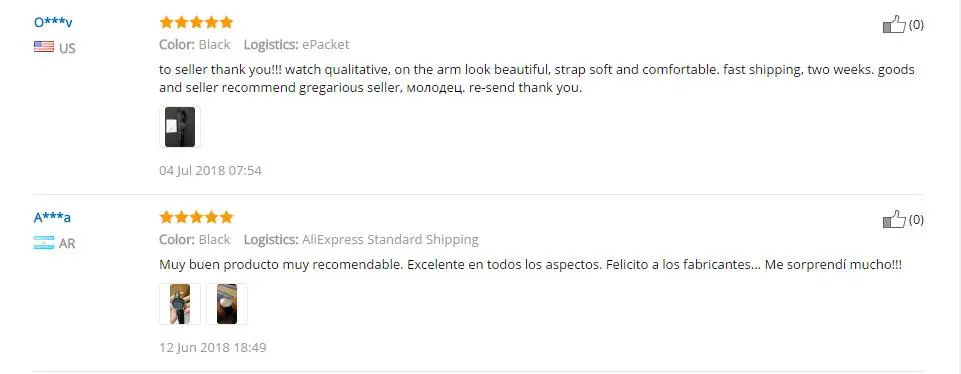Click AliExpress Standard Shipping label

(390, 239)
